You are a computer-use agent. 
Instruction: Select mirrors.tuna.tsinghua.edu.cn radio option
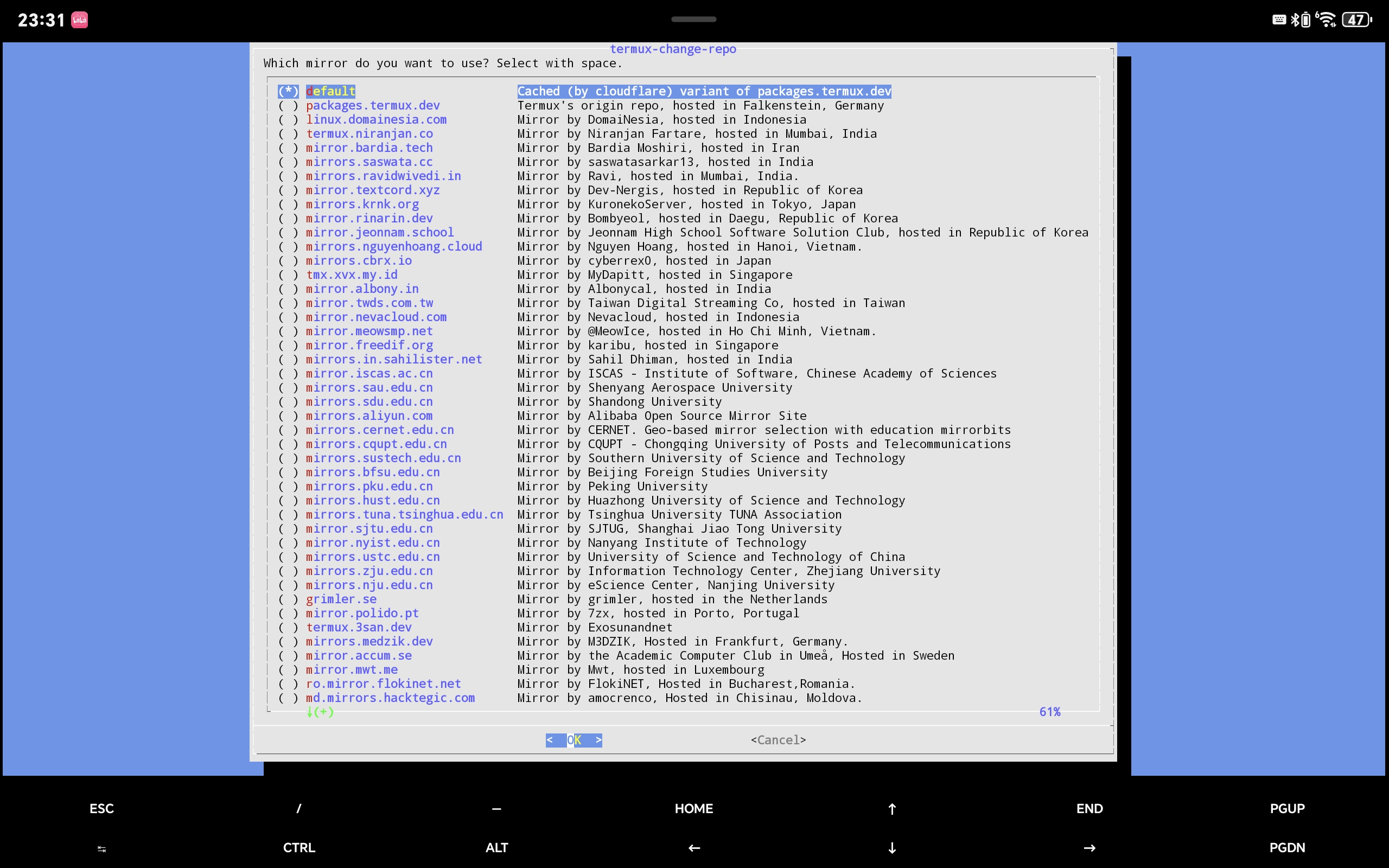(x=288, y=515)
